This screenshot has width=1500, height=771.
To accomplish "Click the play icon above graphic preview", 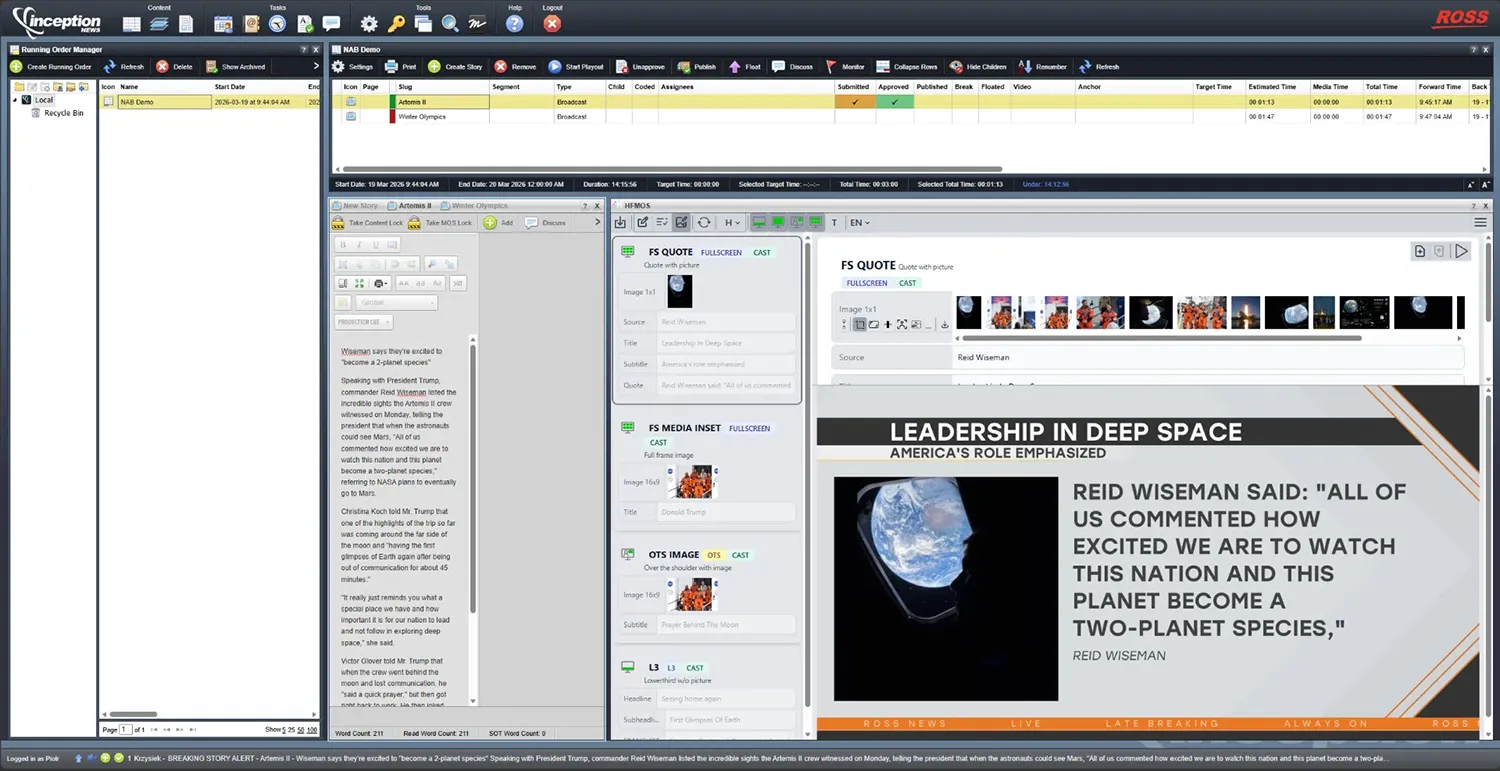I will pyautogui.click(x=1461, y=251).
